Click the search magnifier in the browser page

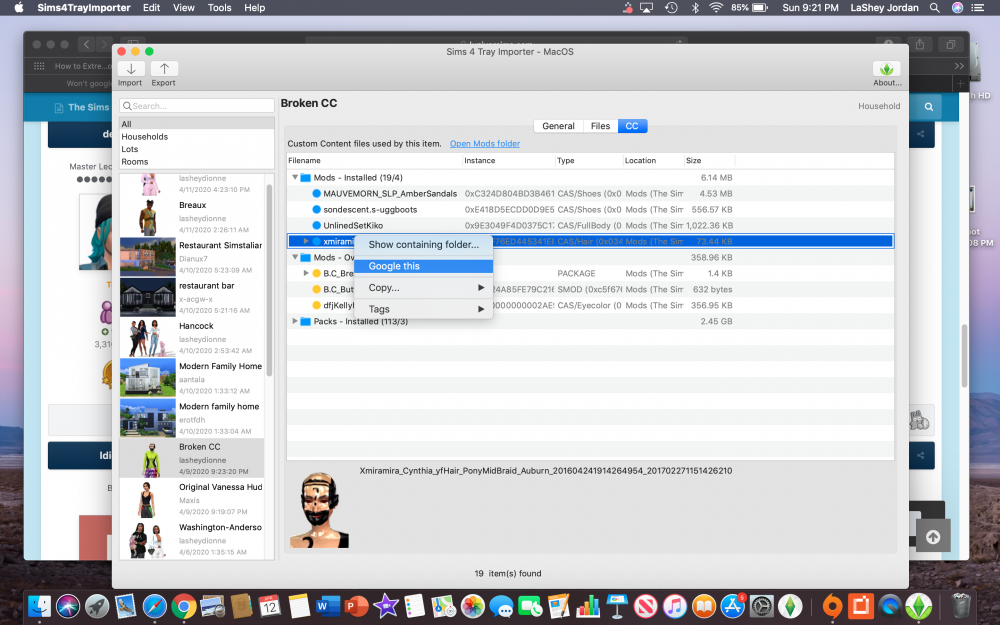(929, 107)
